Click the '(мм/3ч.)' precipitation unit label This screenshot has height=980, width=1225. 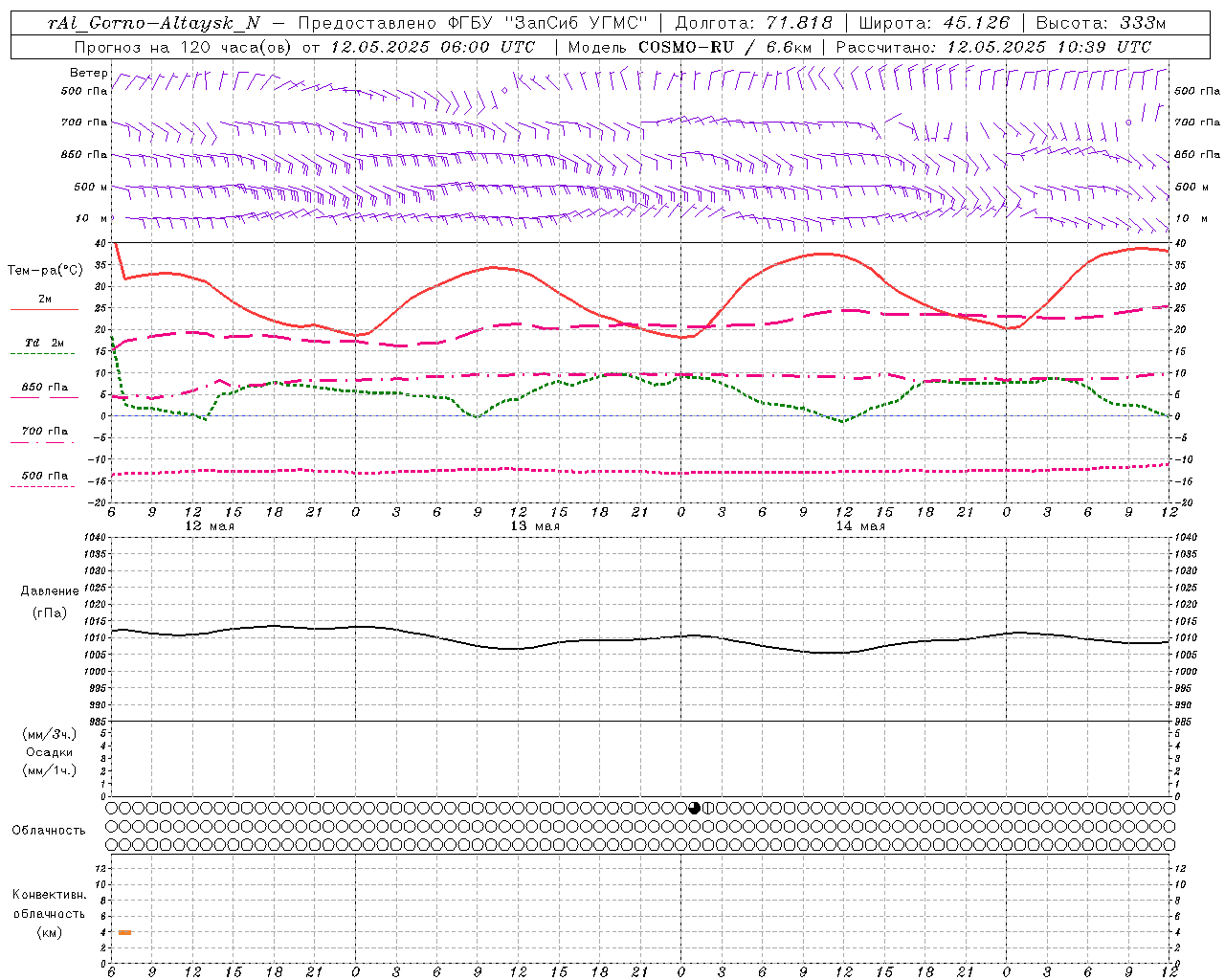click(50, 734)
